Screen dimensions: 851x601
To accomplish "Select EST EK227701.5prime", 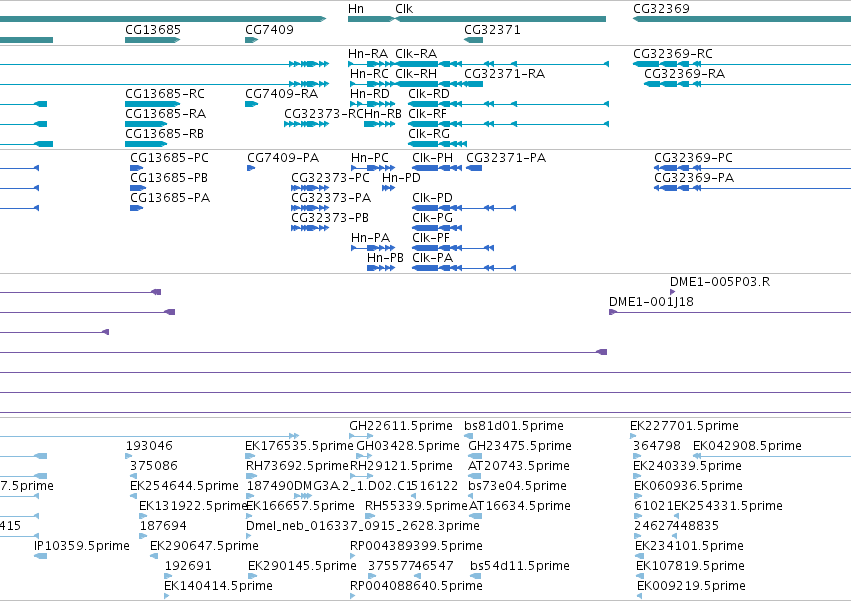I will pos(633,435).
